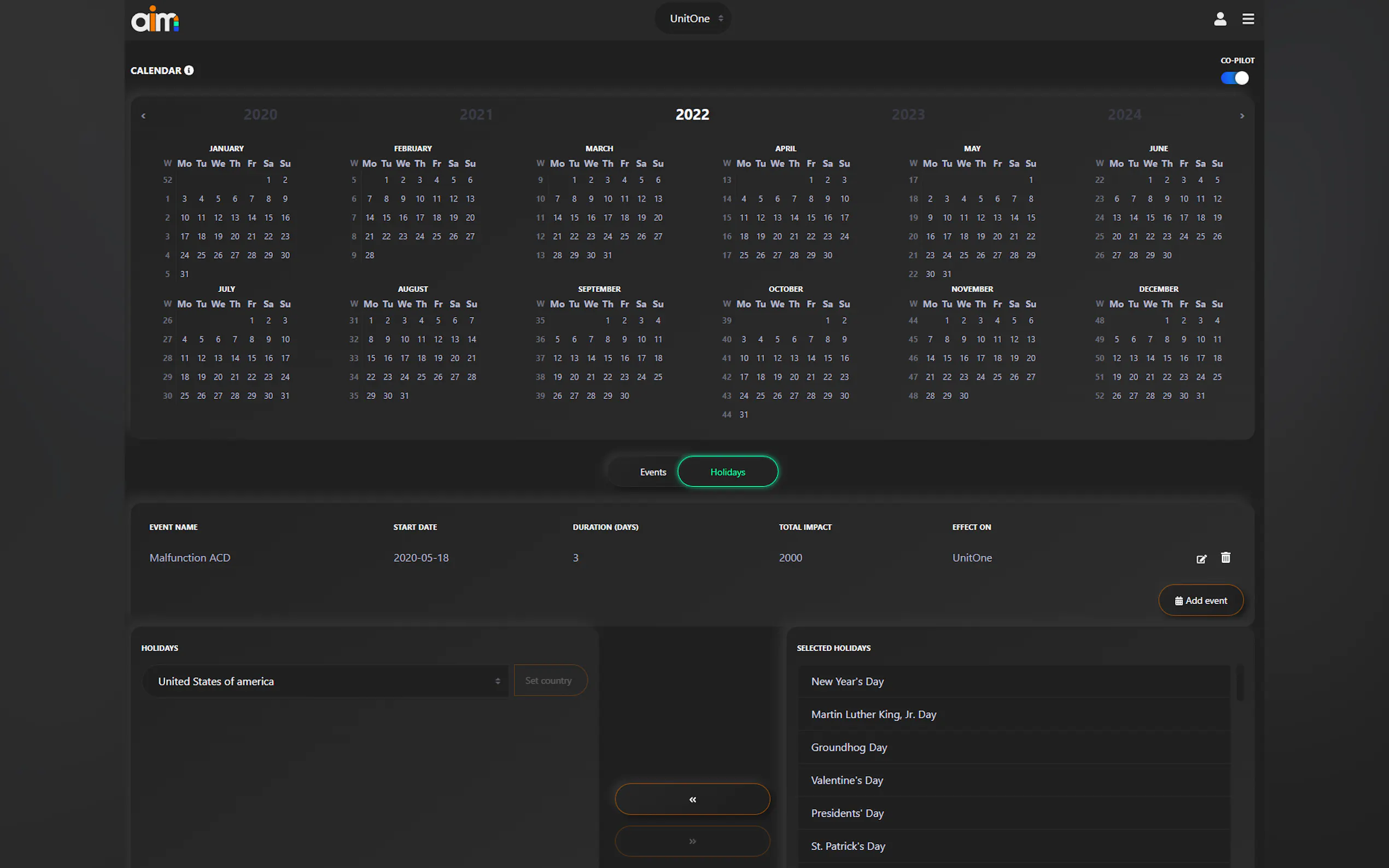The width and height of the screenshot is (1389, 868).
Task: Select year 2021 in the year strip
Action: pos(475,114)
